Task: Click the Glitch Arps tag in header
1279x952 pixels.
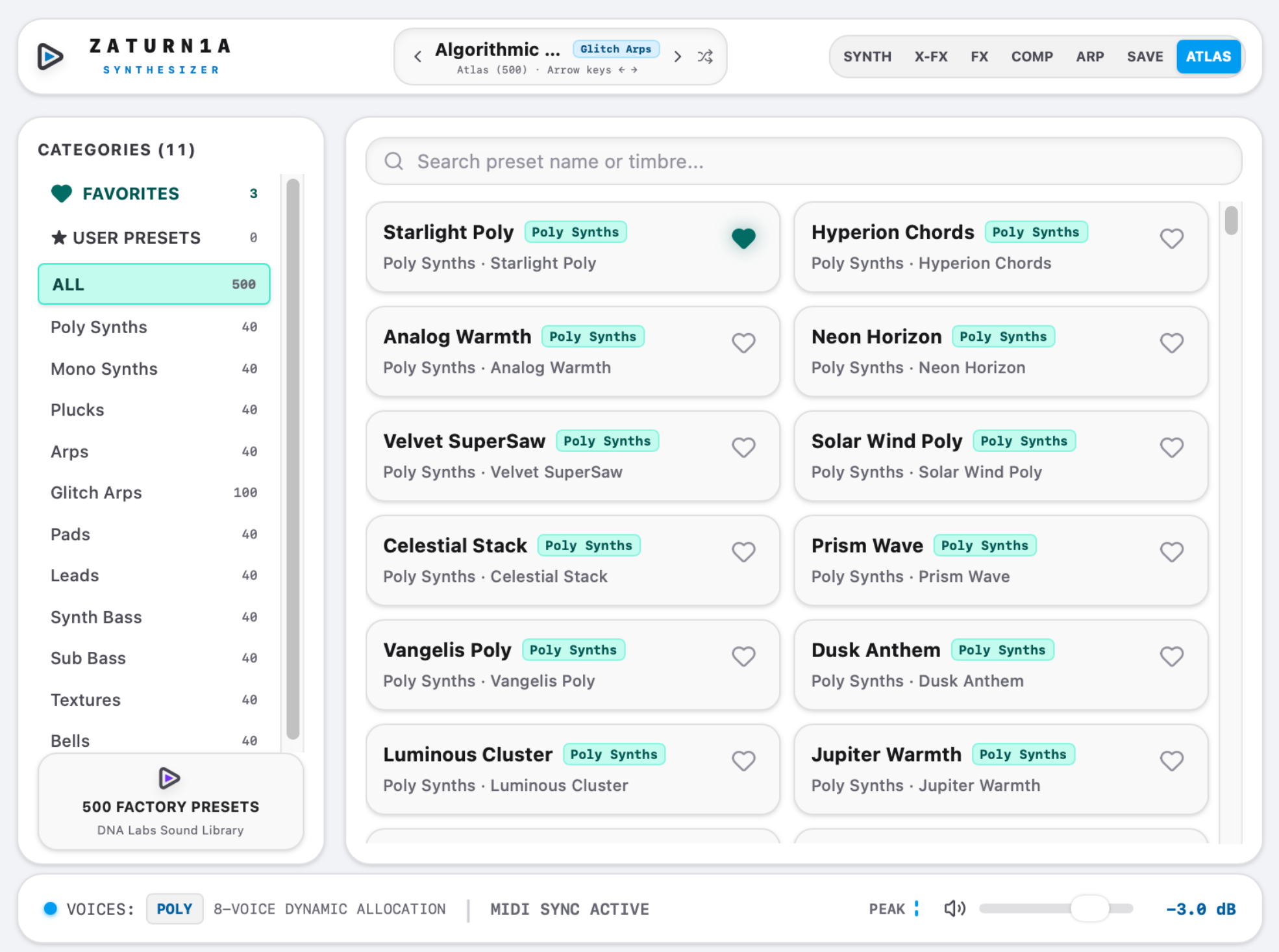Action: (x=615, y=49)
